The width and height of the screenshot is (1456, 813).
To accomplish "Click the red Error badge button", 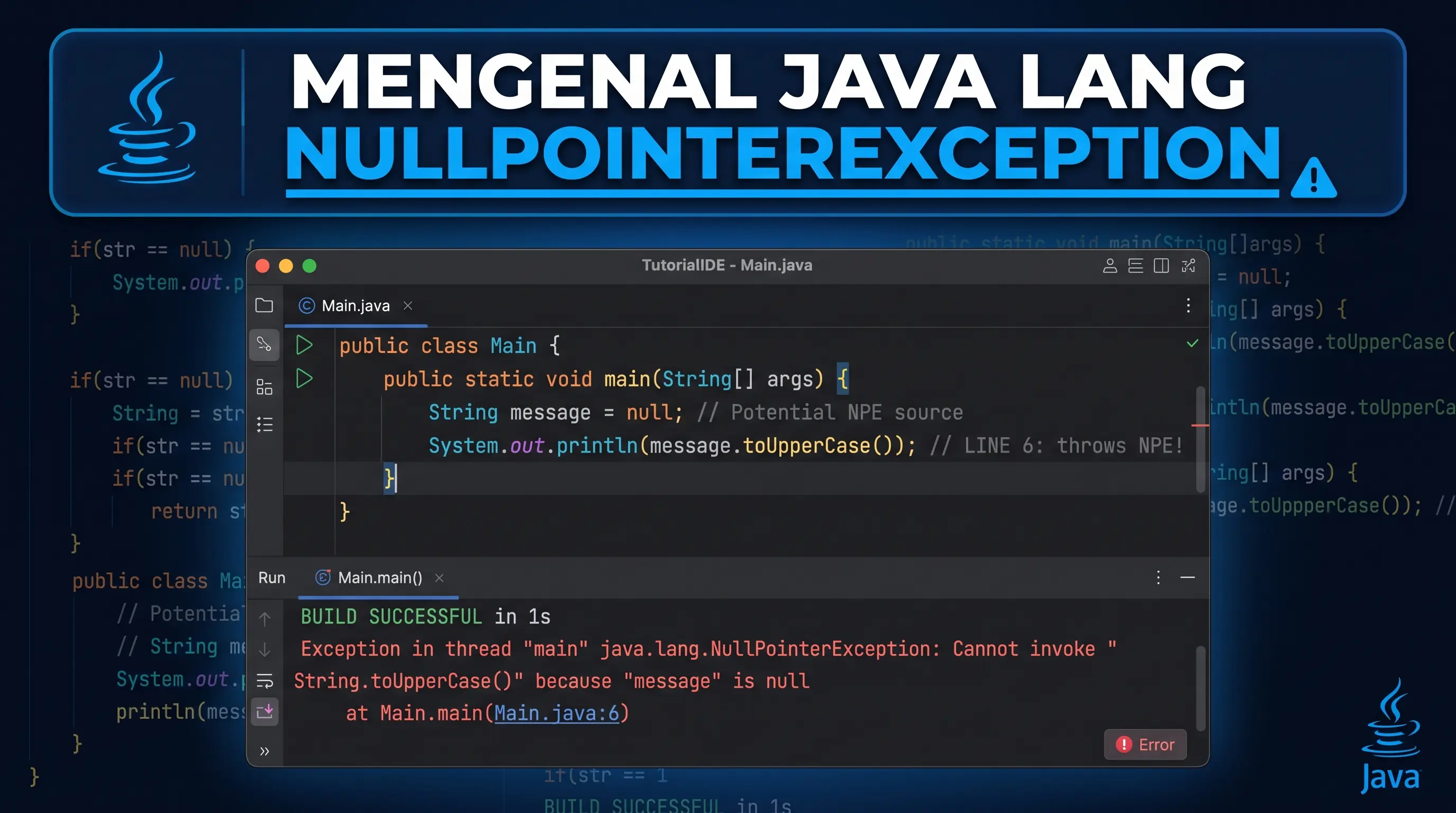I will coord(1145,745).
